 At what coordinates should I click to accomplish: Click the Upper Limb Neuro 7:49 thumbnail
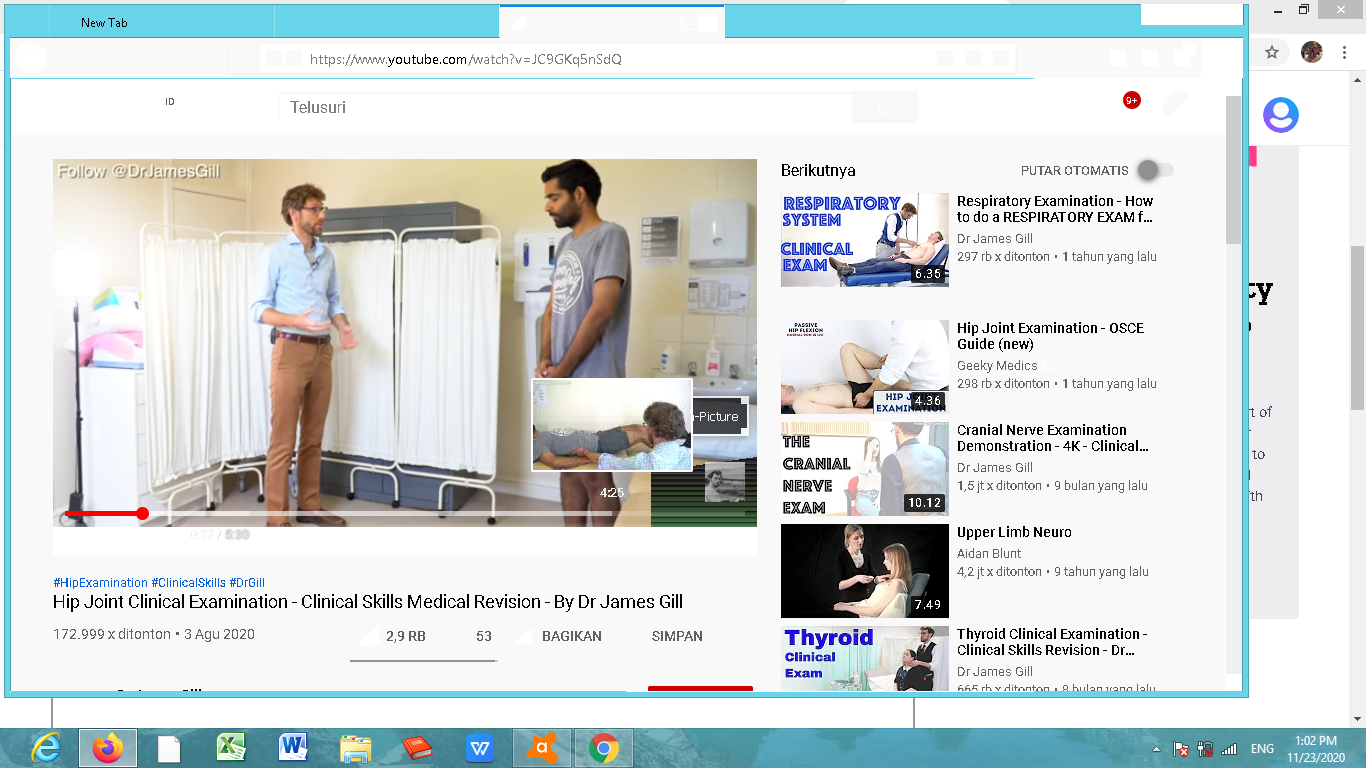pyautogui.click(x=865, y=571)
